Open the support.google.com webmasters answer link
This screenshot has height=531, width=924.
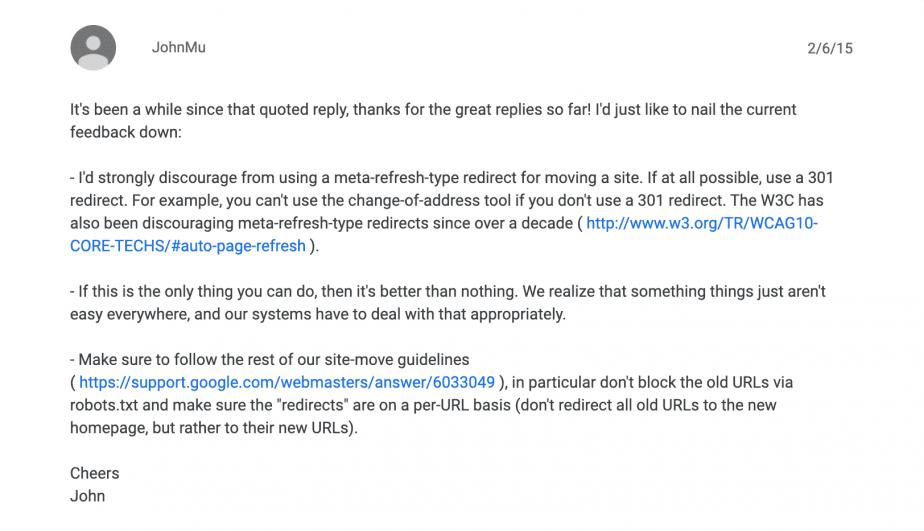[287, 382]
